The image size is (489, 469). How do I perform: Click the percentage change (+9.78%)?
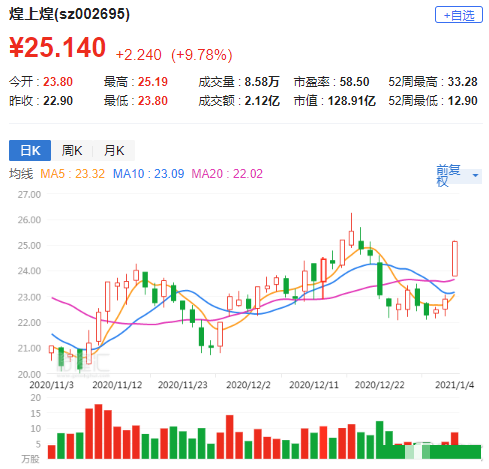(x=201, y=55)
